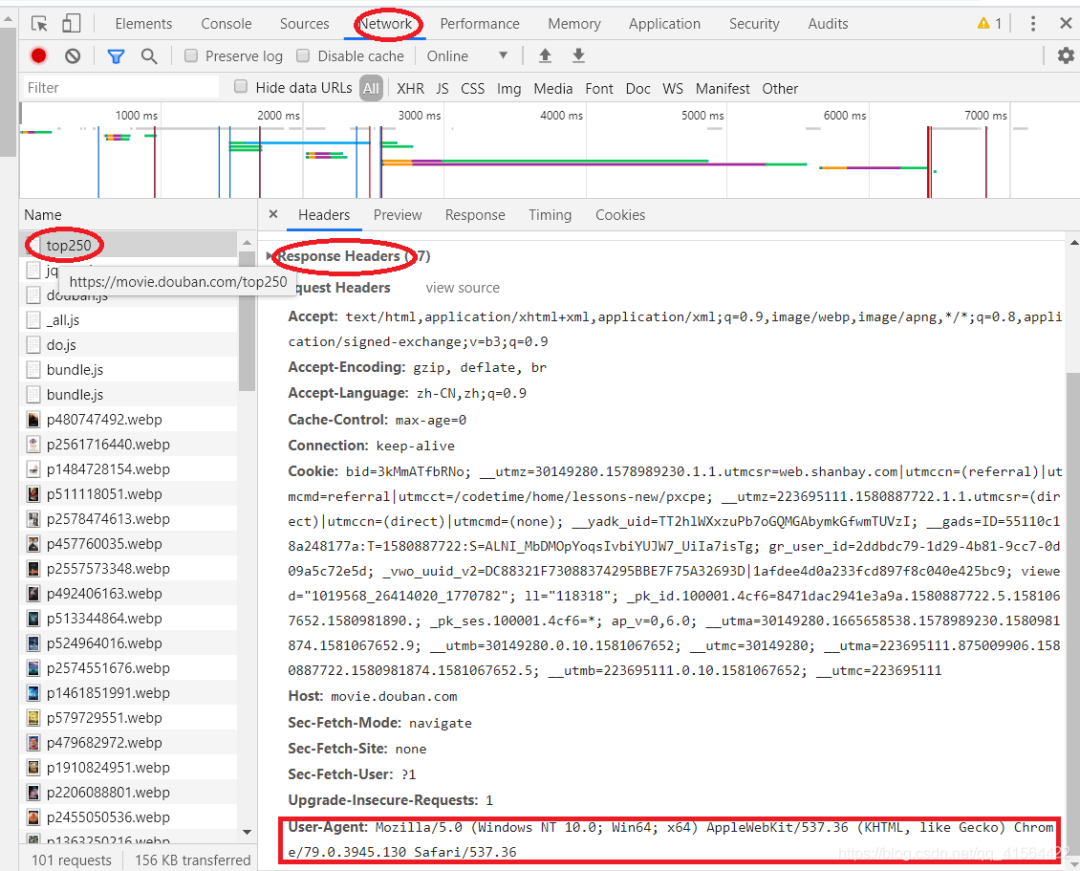Select the Cookies detail tab
Screen dimensions: 1080x871
point(620,215)
